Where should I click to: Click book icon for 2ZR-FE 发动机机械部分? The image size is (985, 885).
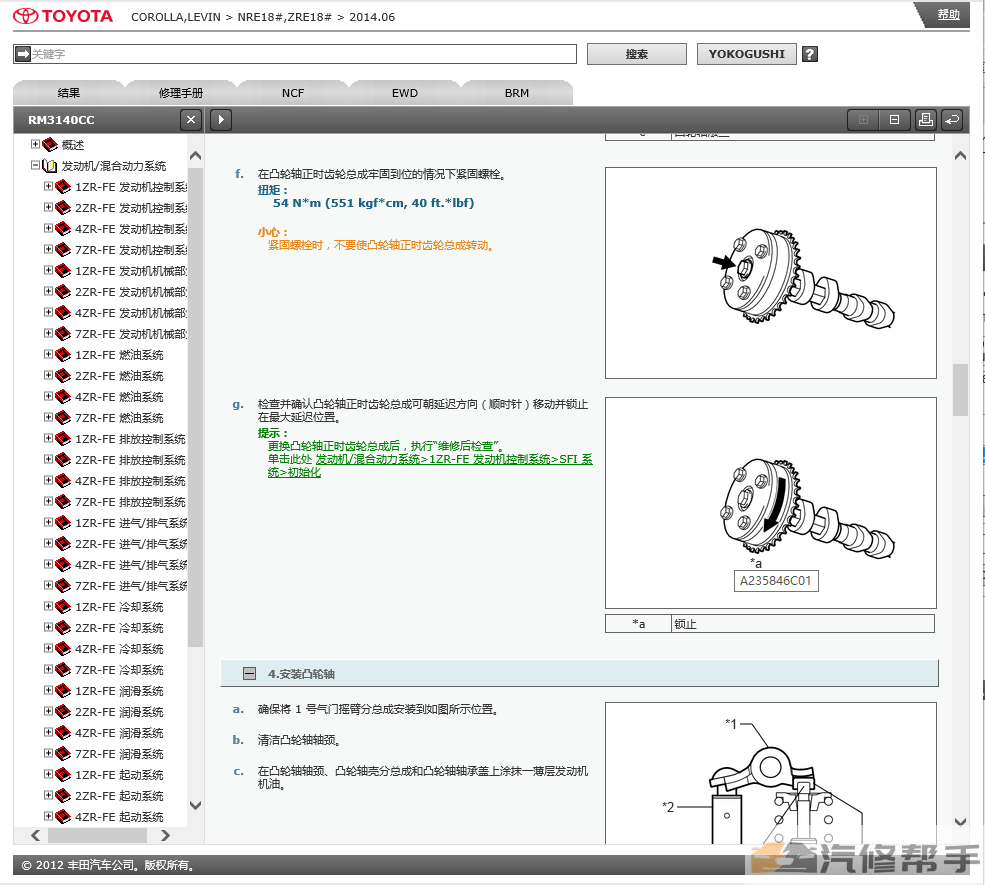(63, 292)
